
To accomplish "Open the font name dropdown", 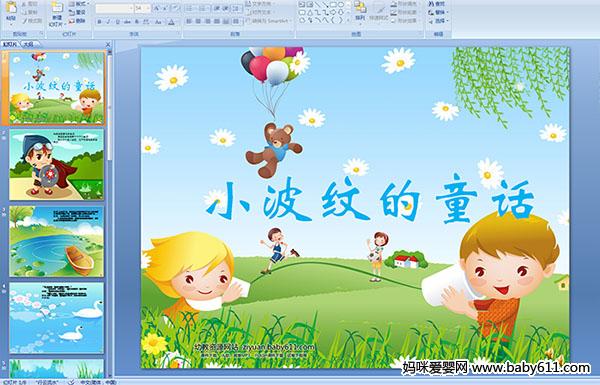I will click(115, 8).
